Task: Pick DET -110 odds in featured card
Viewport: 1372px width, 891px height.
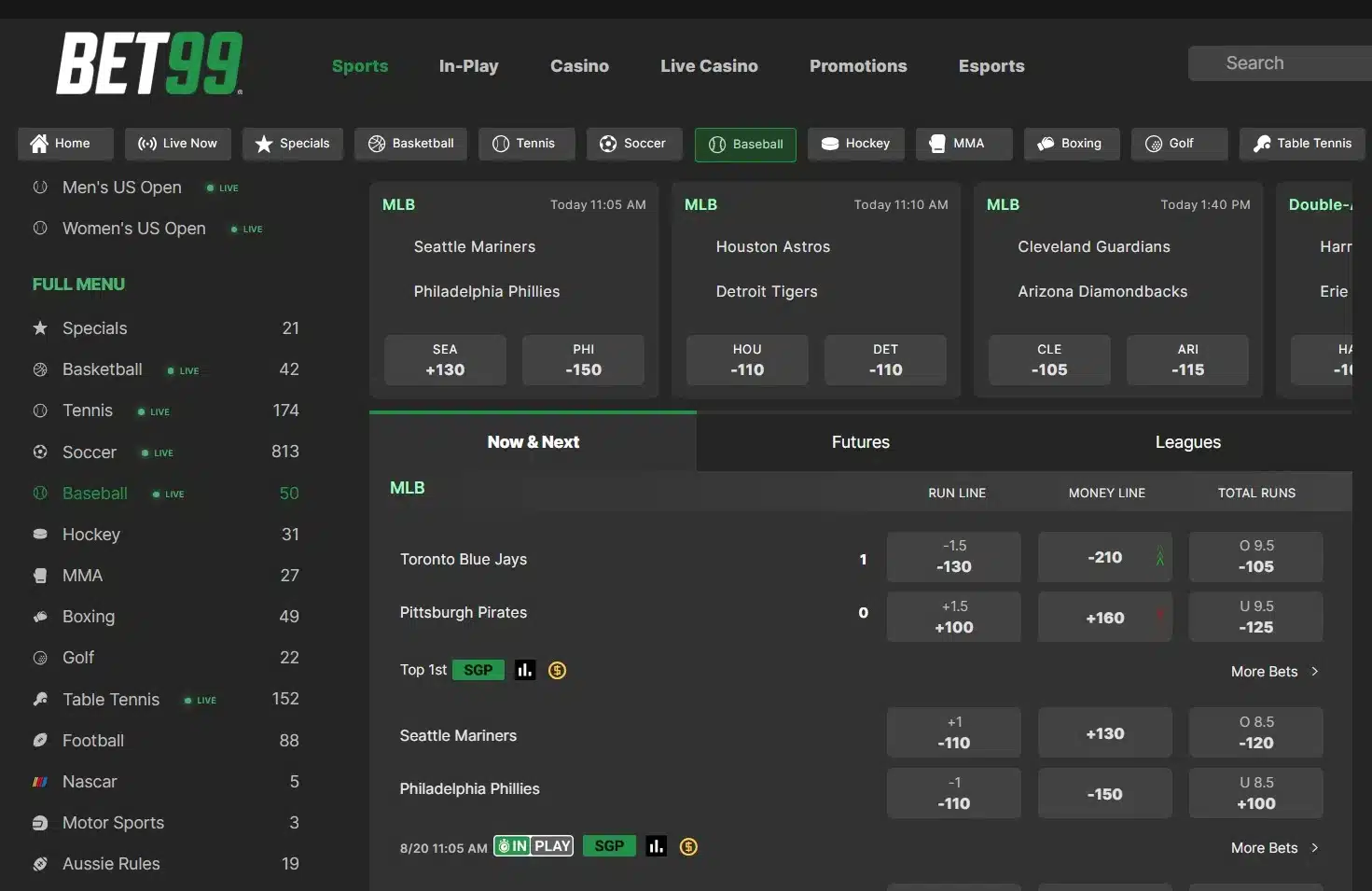Action: pos(885,360)
